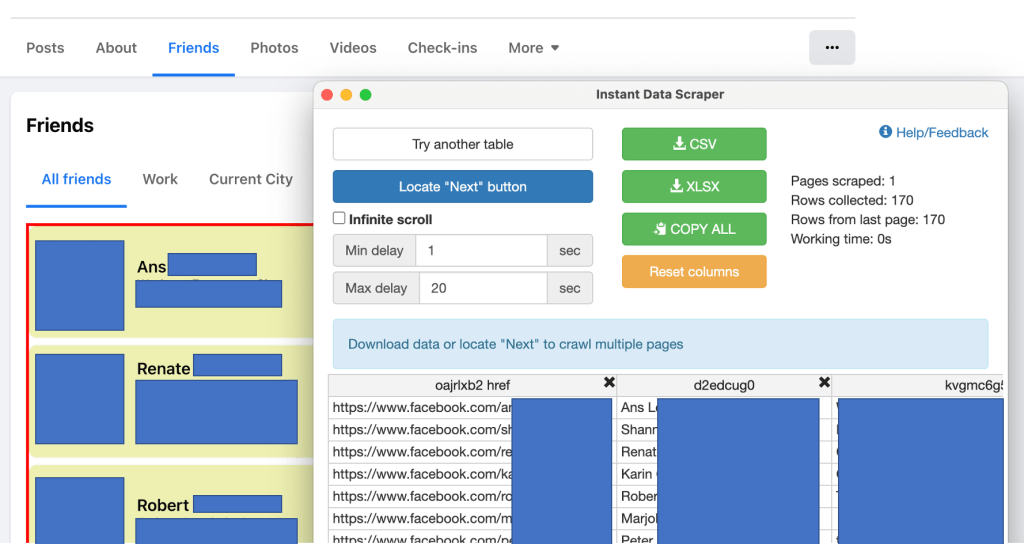The image size is (1024, 544).
Task: Select the Friends tab
Action: point(193,48)
